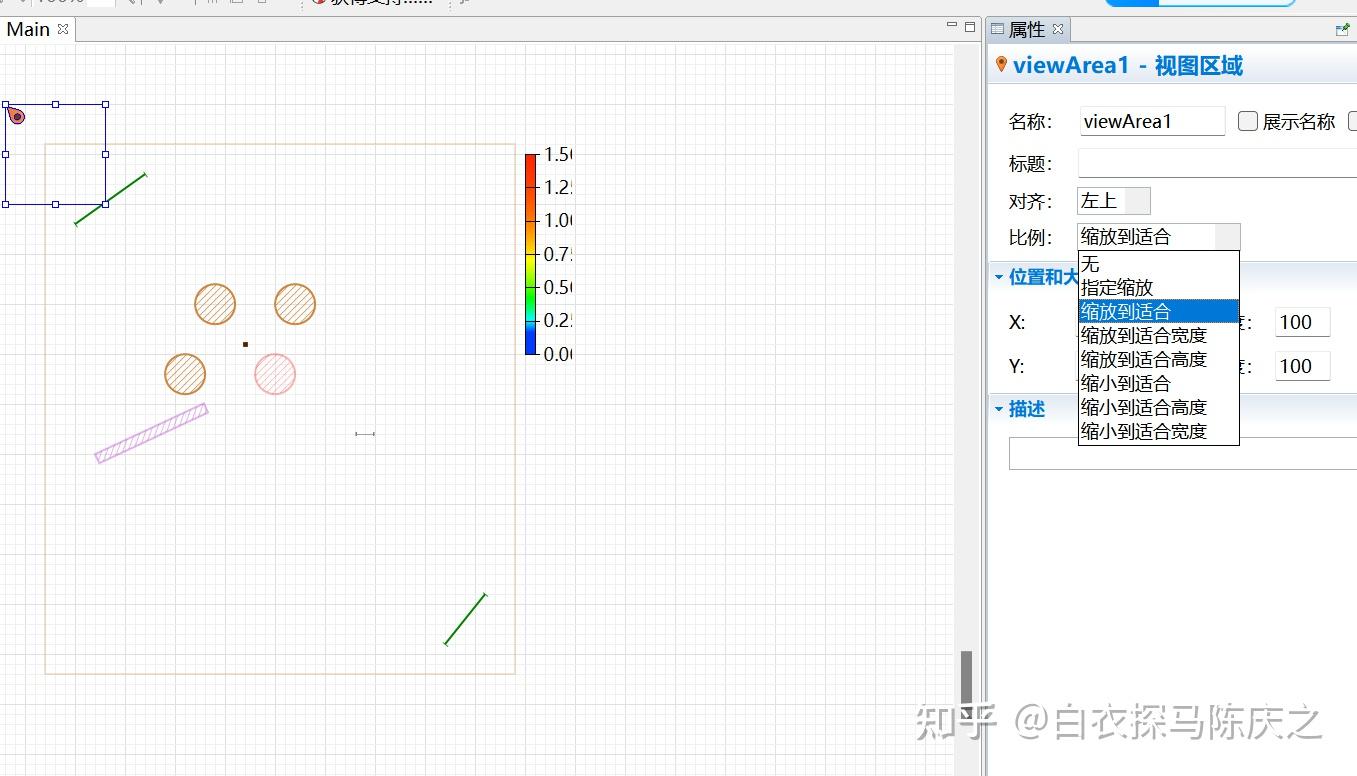Open the 比例 scale dropdown
1357x776 pixels.
(1159, 237)
